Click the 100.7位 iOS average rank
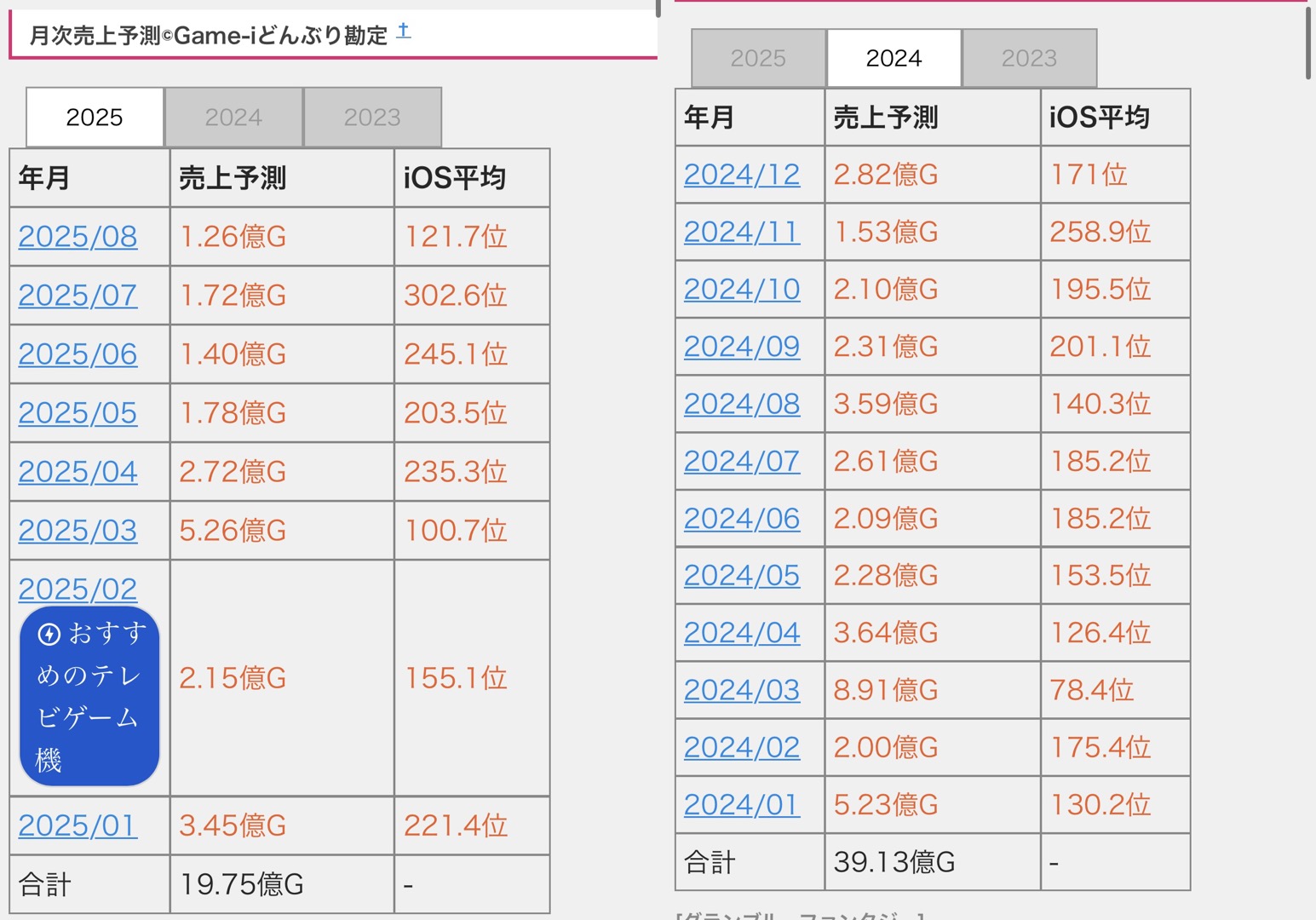1316x920 pixels. (x=456, y=531)
